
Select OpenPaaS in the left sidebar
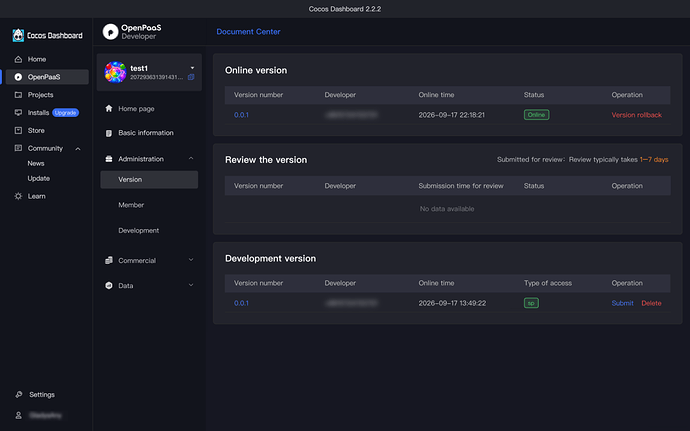(47, 77)
